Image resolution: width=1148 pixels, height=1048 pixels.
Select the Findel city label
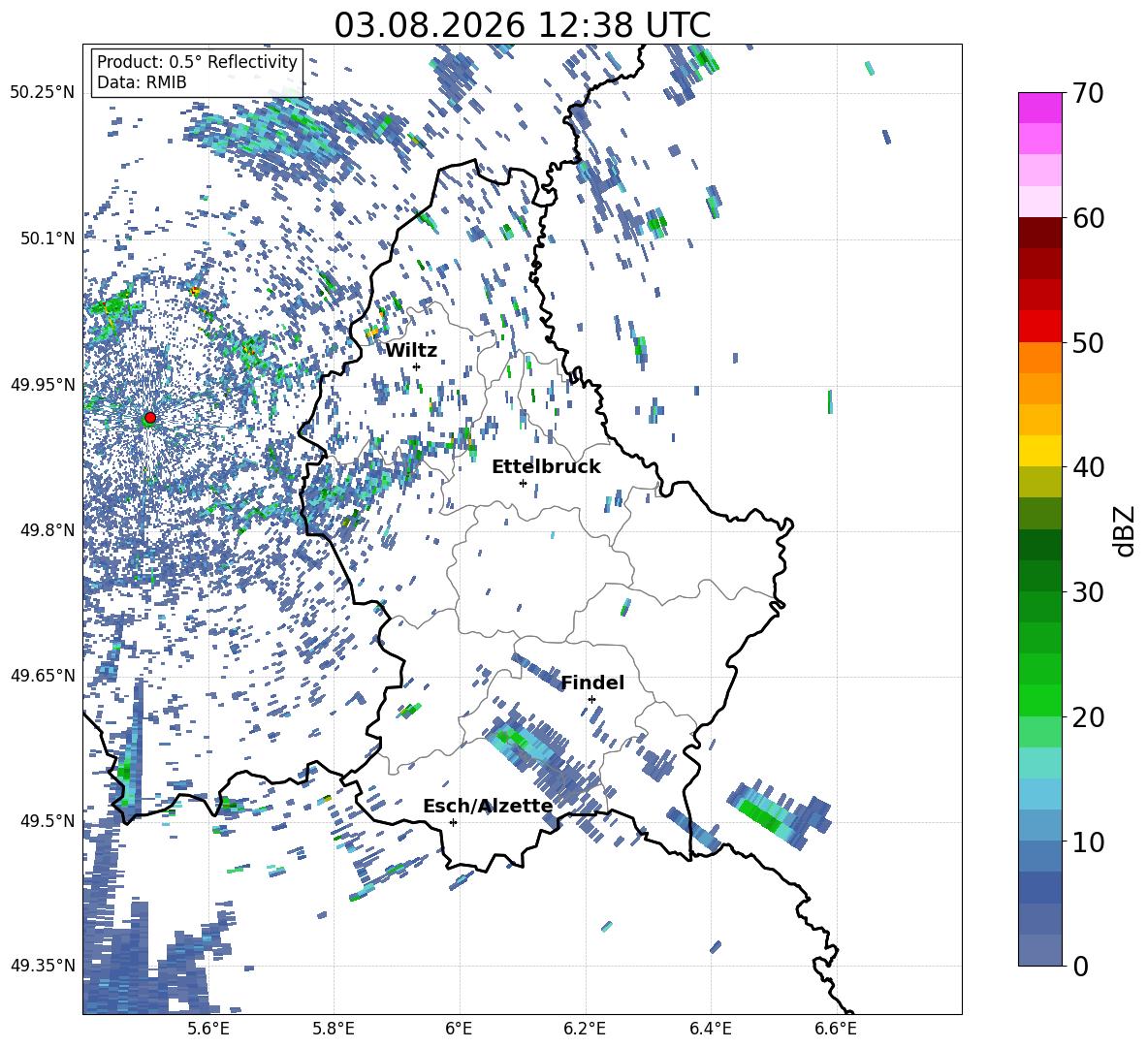point(592,683)
